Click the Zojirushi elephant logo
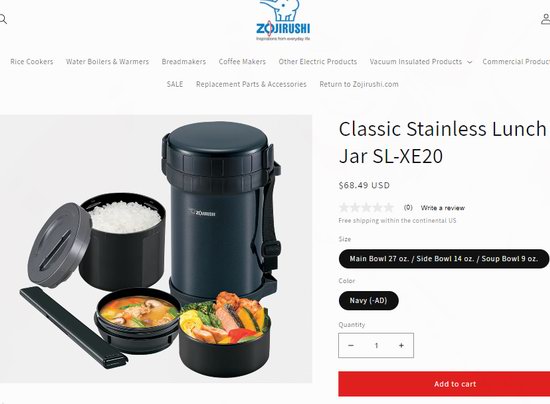The image size is (550, 404). [283, 20]
